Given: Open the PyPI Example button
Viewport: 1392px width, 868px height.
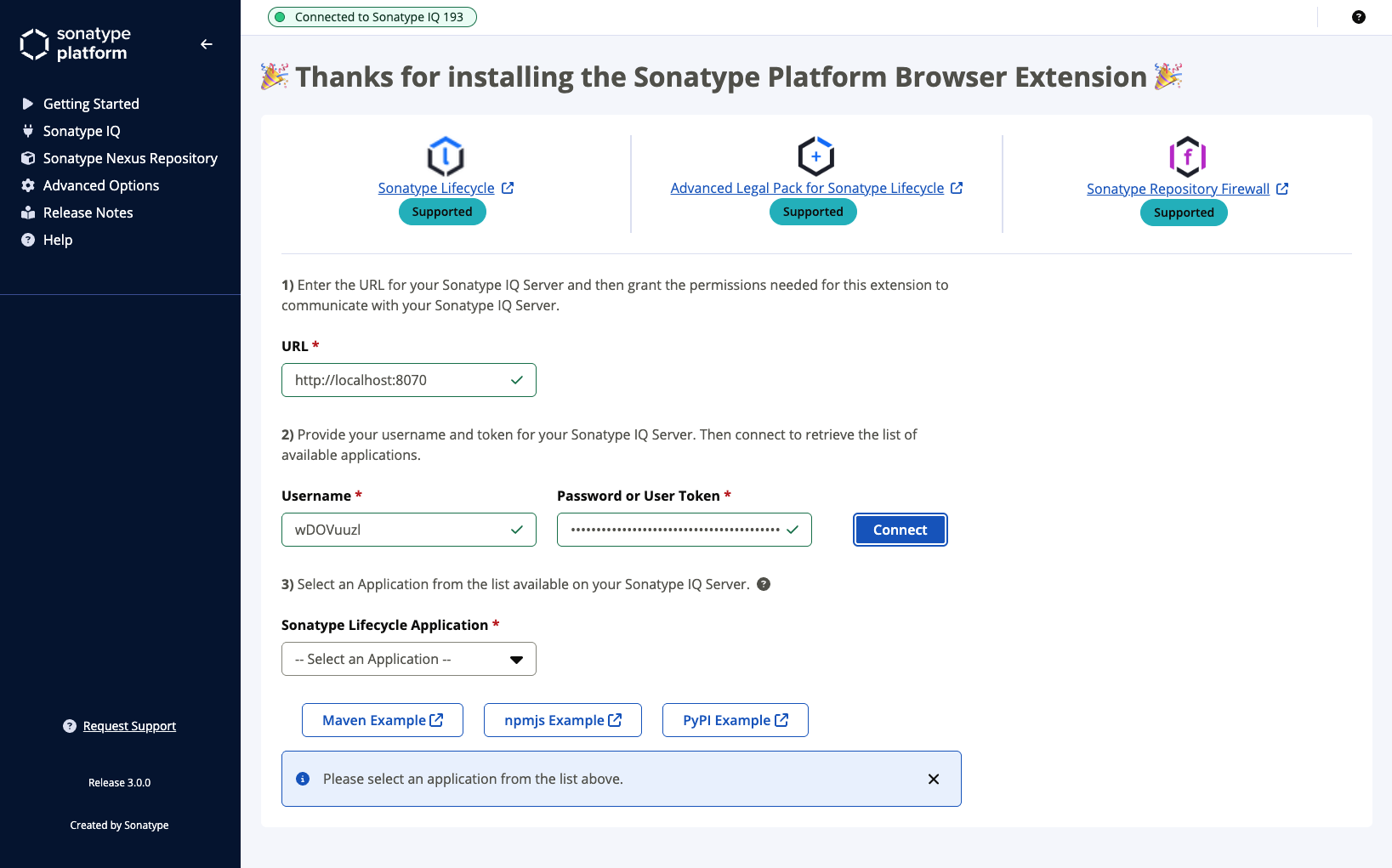Looking at the screenshot, I should pos(736,720).
